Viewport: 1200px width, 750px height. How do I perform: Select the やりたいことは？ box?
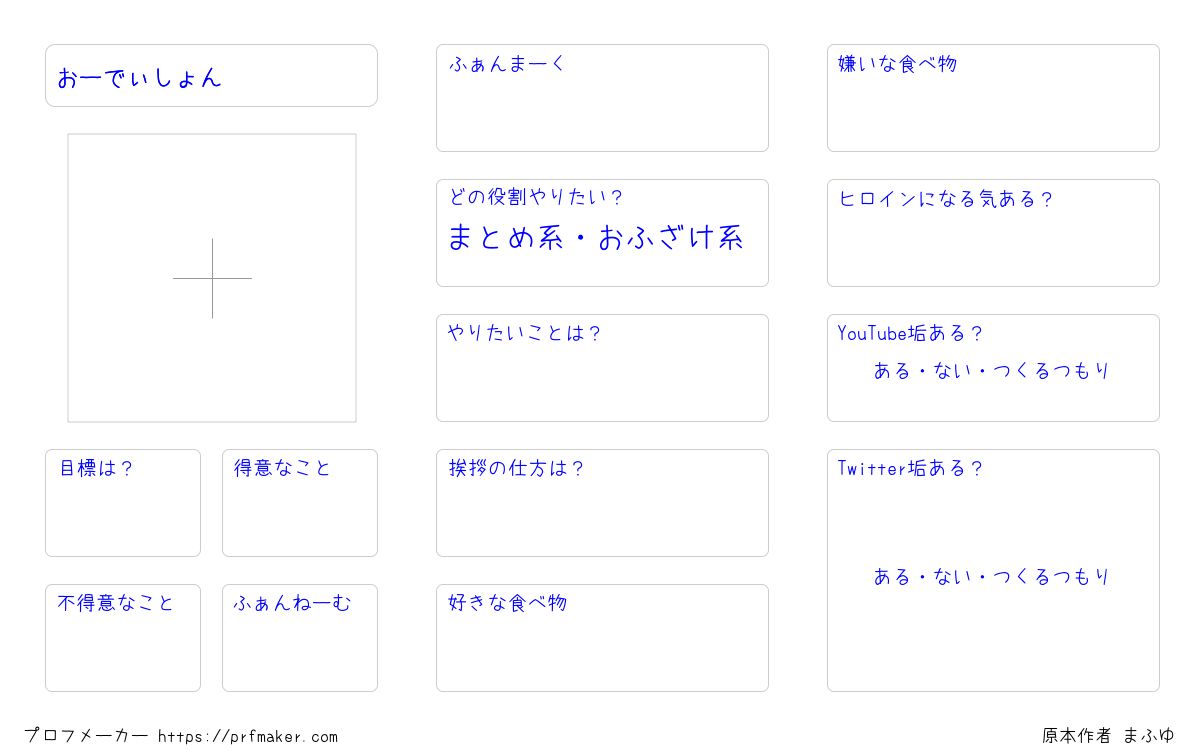point(602,368)
